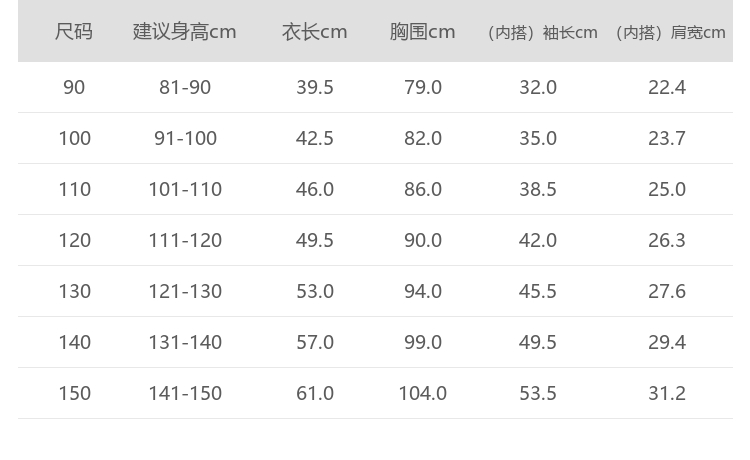
Task: Click the height range 81-90 cell
Action: pyautogui.click(x=185, y=87)
